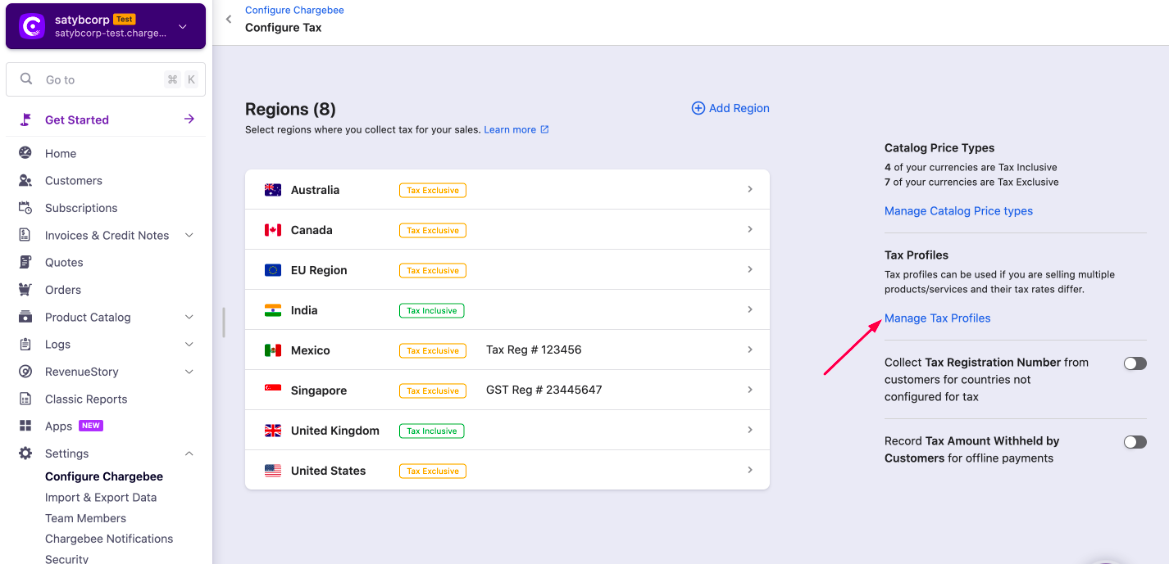Screen dimensions: 1169x564
Task: Click the Quotes icon
Action: [25, 262]
